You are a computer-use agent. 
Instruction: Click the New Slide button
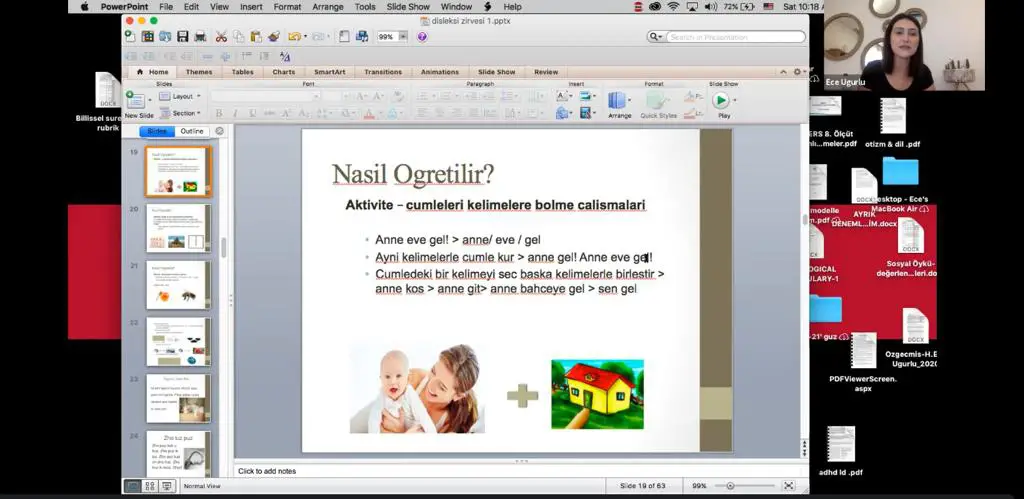coord(138,105)
